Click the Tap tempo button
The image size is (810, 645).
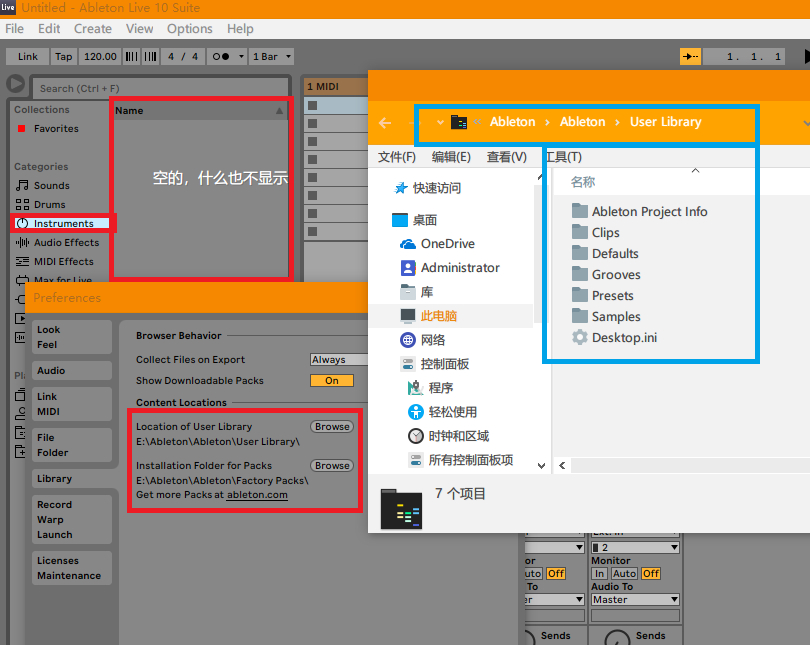pos(64,56)
